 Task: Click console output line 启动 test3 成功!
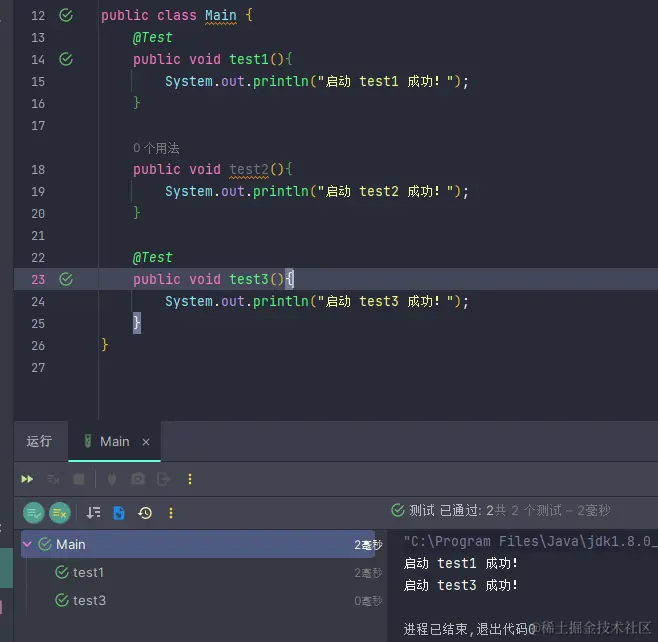(x=460, y=585)
